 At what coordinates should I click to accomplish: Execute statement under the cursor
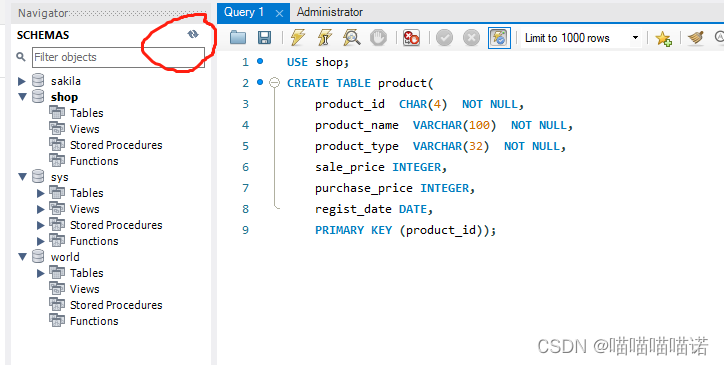pyautogui.click(x=325, y=37)
